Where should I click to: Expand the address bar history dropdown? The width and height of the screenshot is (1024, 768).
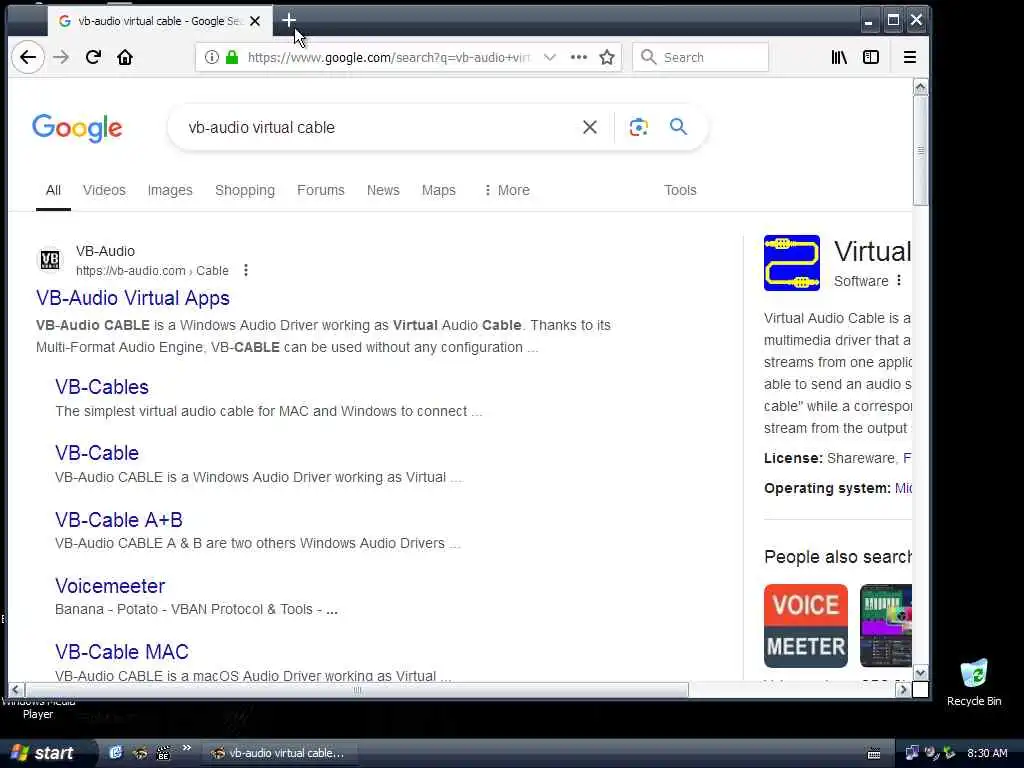click(550, 57)
